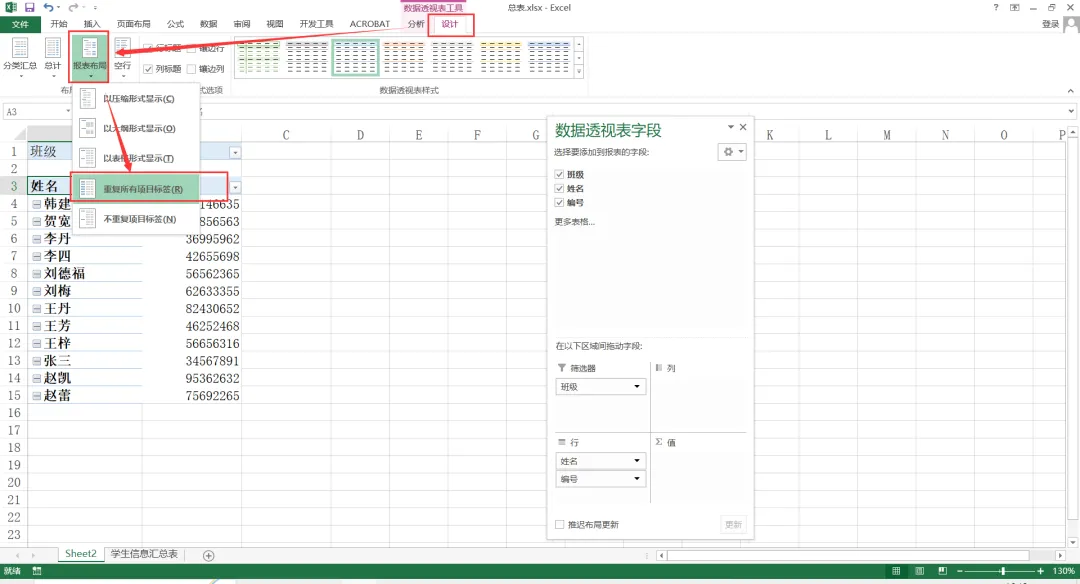
Task: Adjust the zoom slider handle
Action: (1003, 571)
